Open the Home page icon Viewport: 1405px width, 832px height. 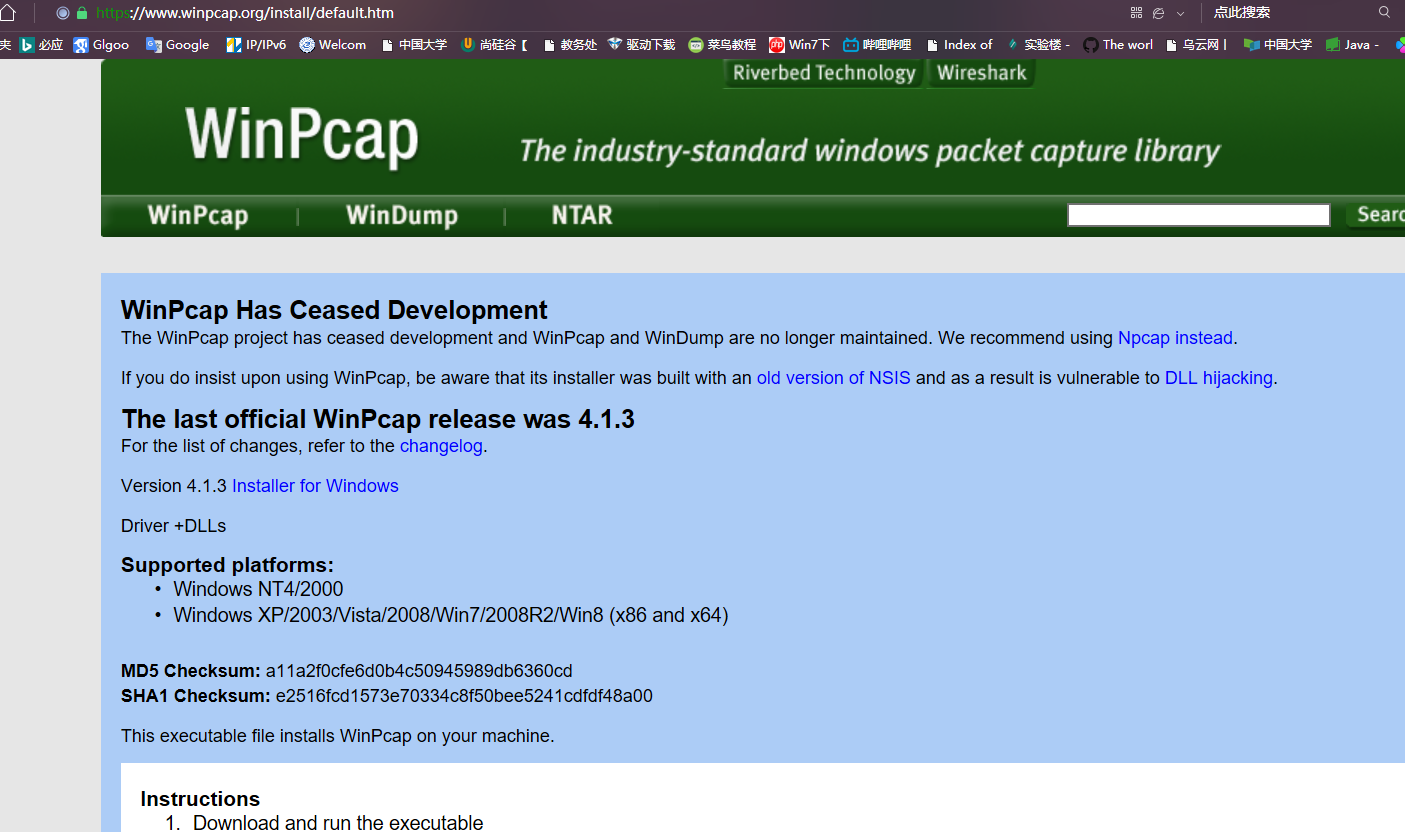(x=10, y=13)
